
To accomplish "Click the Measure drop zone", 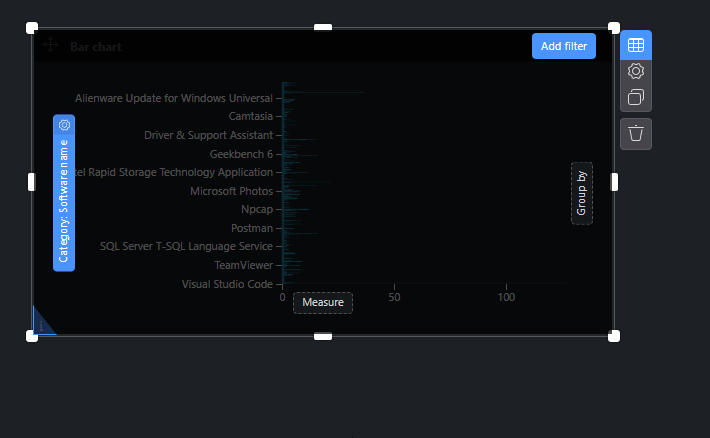I will [x=323, y=303].
